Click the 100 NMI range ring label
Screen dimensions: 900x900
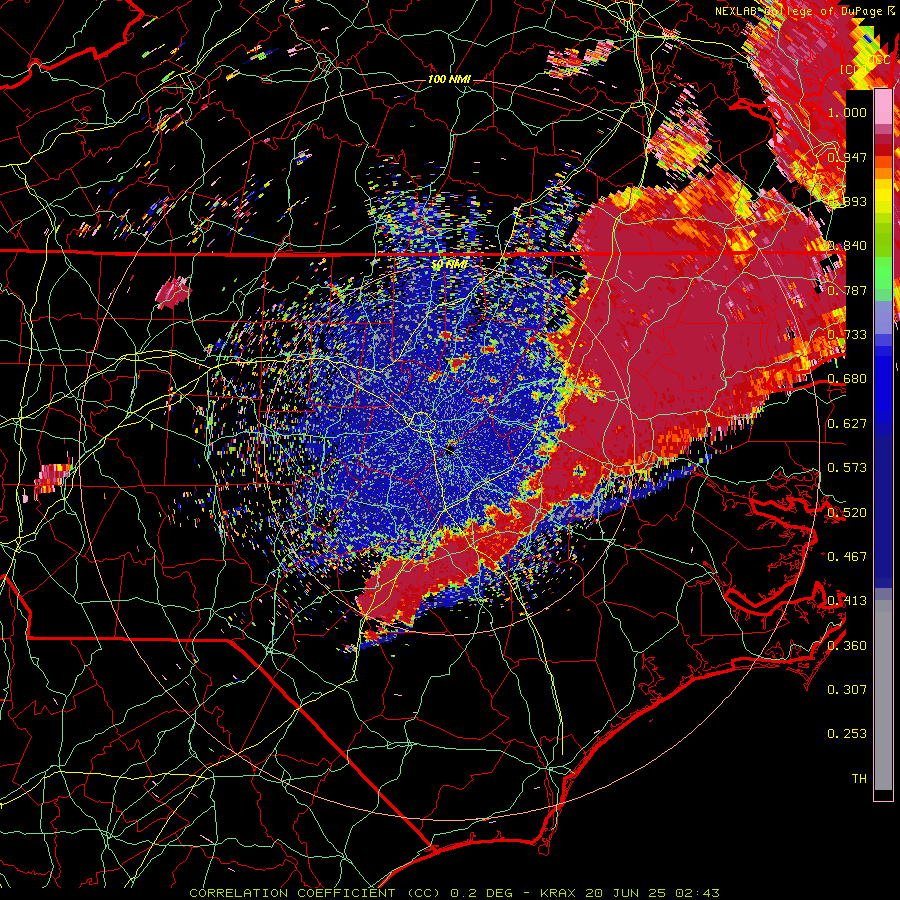click(x=449, y=79)
